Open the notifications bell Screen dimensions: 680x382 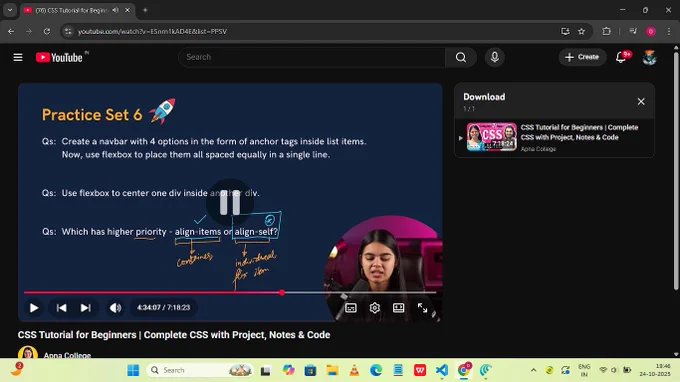[x=621, y=57]
